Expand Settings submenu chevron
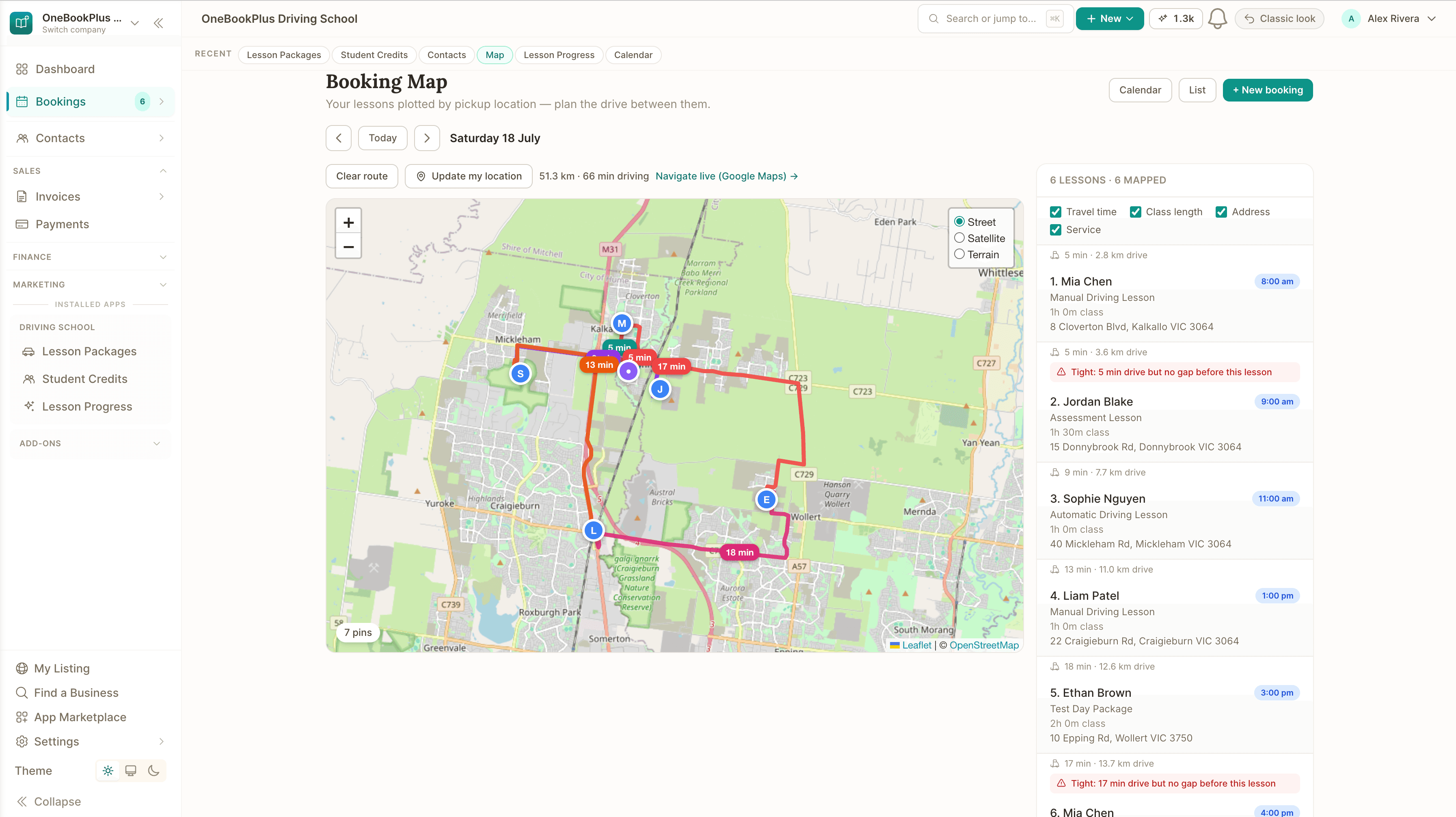The height and width of the screenshot is (817, 1456). coord(162,741)
